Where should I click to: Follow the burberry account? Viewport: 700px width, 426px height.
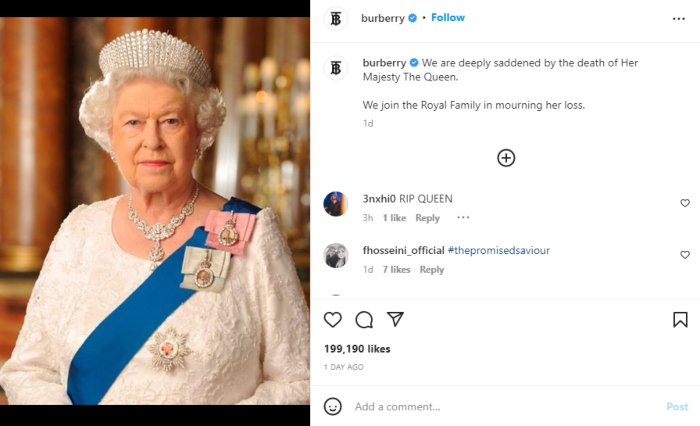pyautogui.click(x=448, y=18)
